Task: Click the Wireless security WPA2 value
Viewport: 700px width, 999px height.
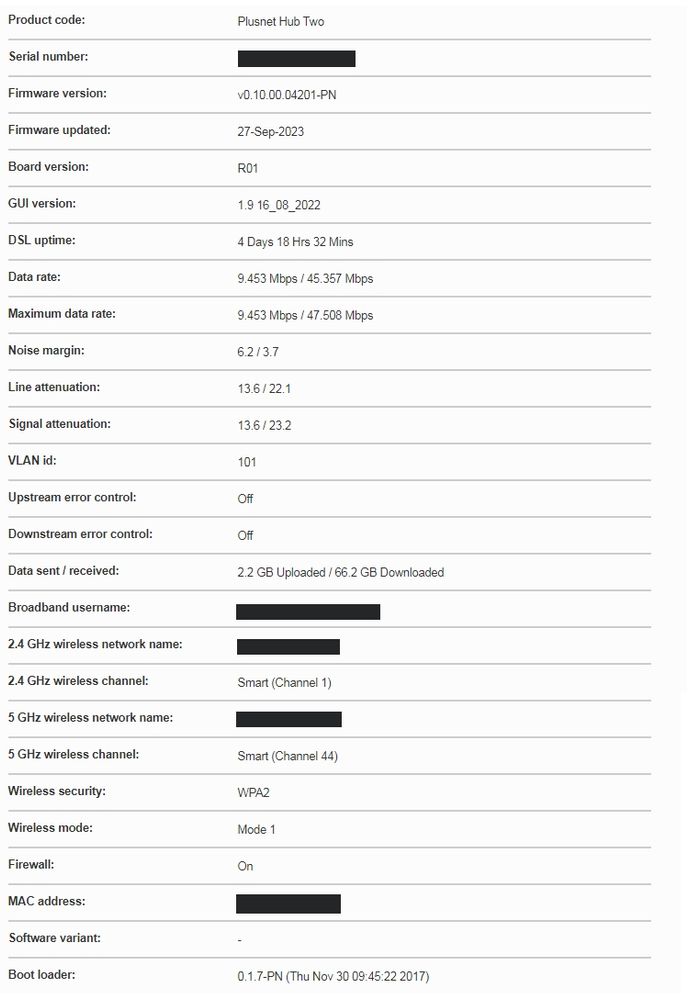Action: click(x=254, y=793)
